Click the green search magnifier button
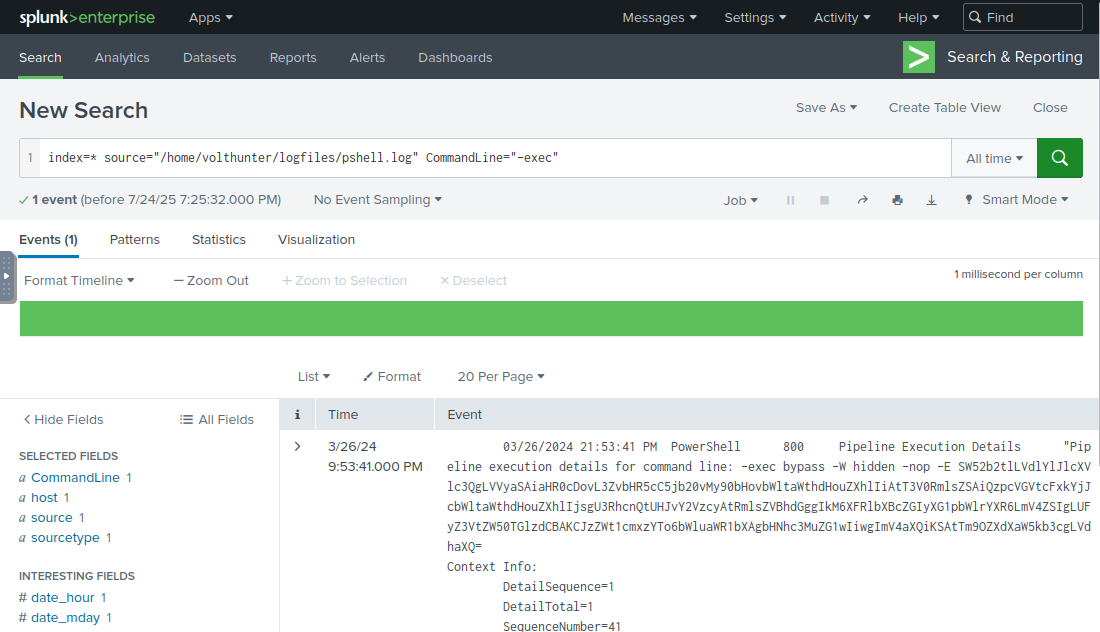The height and width of the screenshot is (632, 1100). tap(1059, 157)
